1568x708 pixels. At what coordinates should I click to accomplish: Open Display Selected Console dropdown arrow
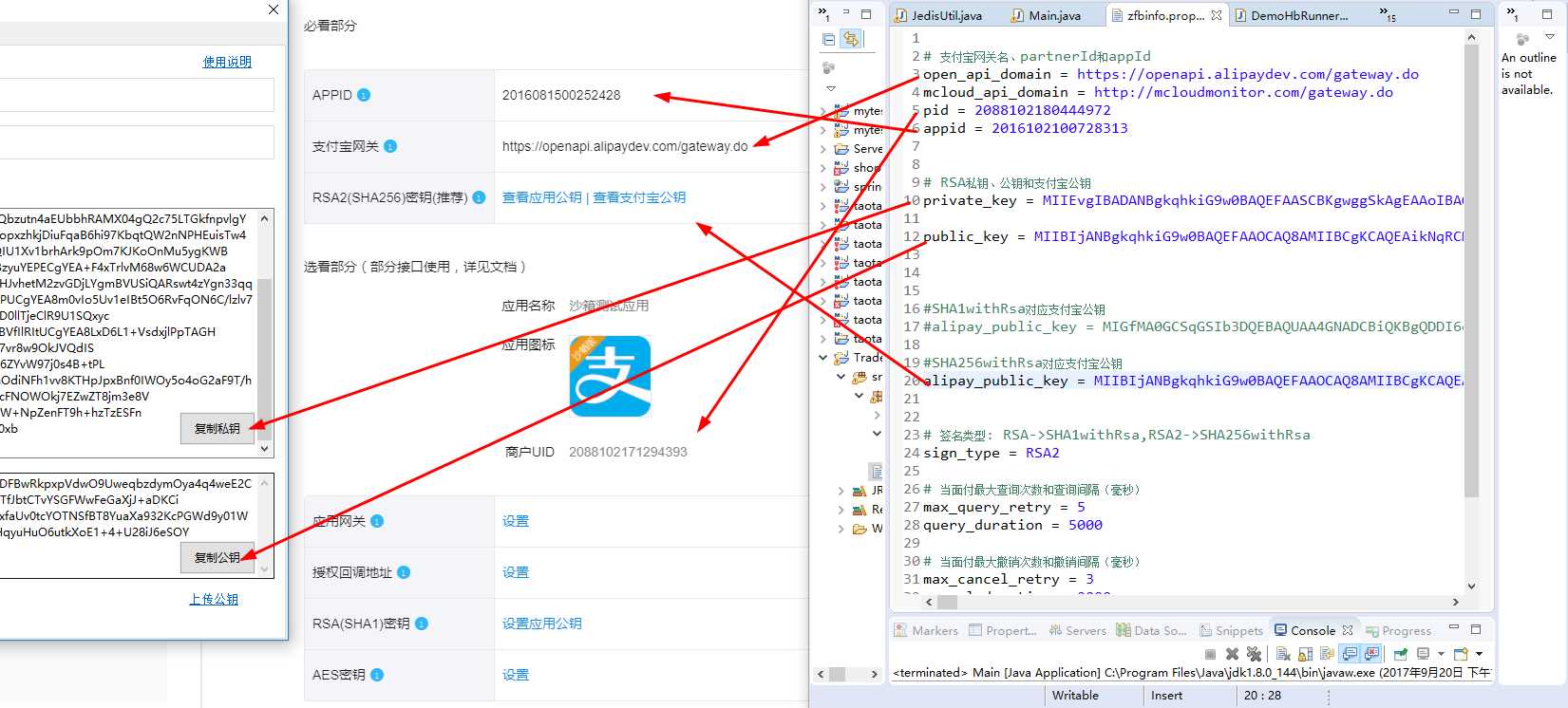click(x=1441, y=654)
